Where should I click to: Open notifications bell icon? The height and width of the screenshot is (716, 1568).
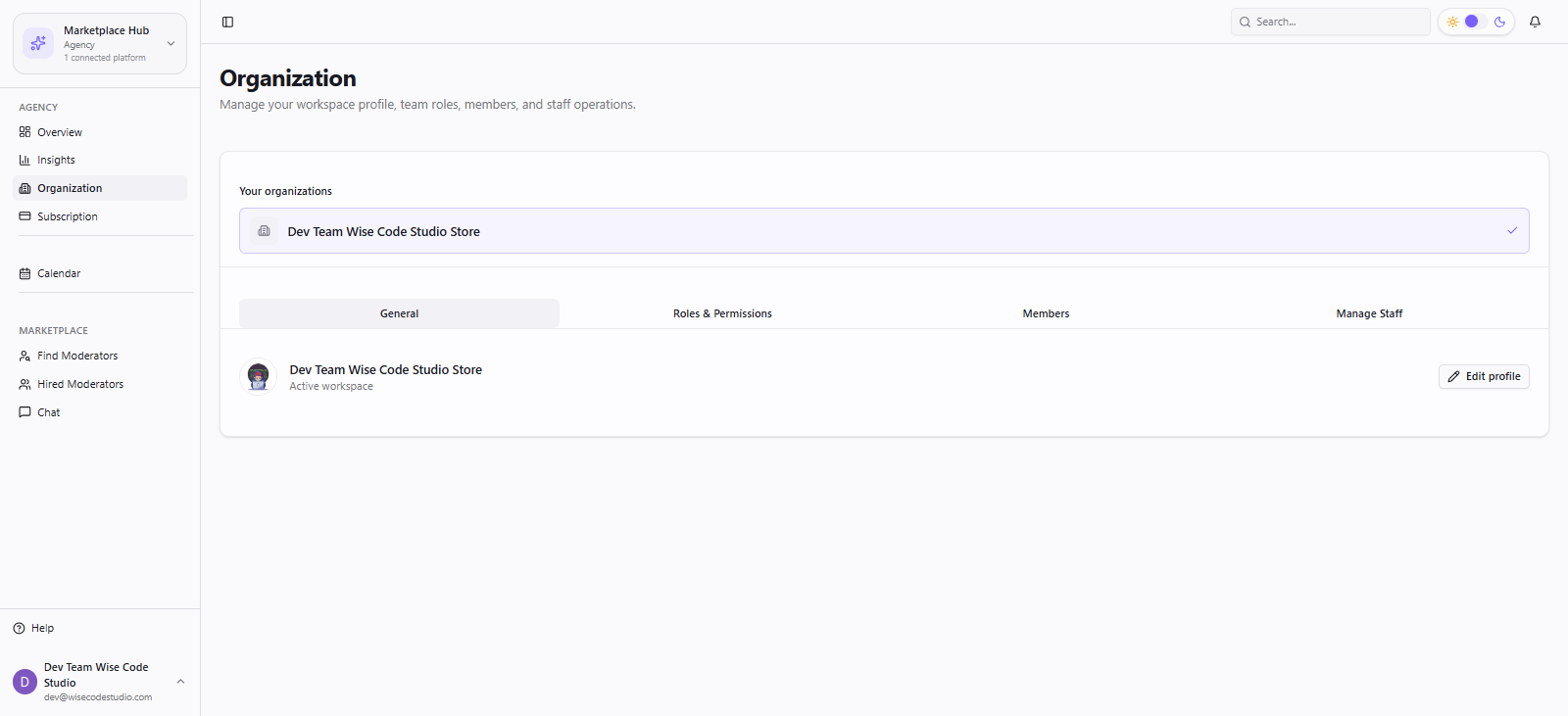click(1535, 22)
